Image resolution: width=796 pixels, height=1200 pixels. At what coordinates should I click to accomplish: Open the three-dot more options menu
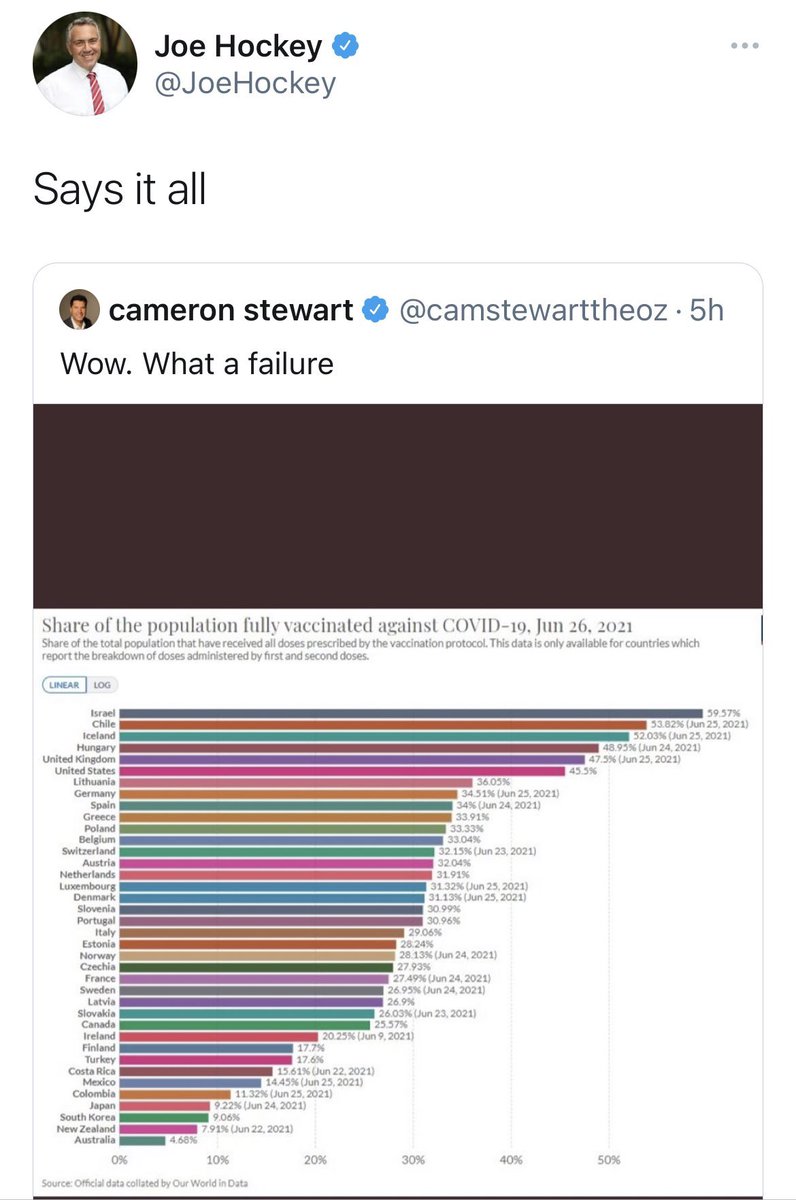745,46
